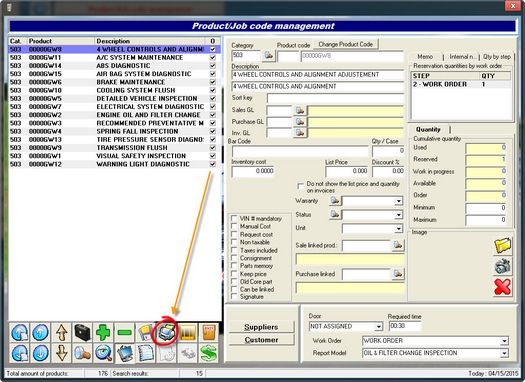
Task: Enable the Non taxable checkbox
Action: (234, 242)
